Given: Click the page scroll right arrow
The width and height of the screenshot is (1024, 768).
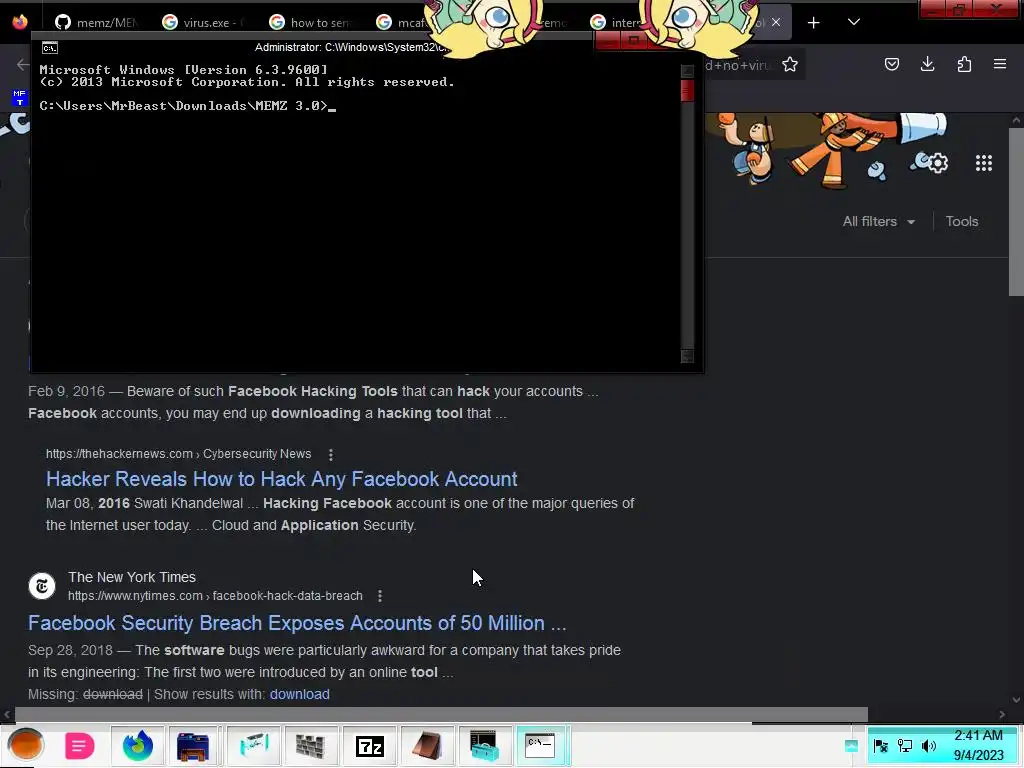Looking at the screenshot, I should point(1002,714).
